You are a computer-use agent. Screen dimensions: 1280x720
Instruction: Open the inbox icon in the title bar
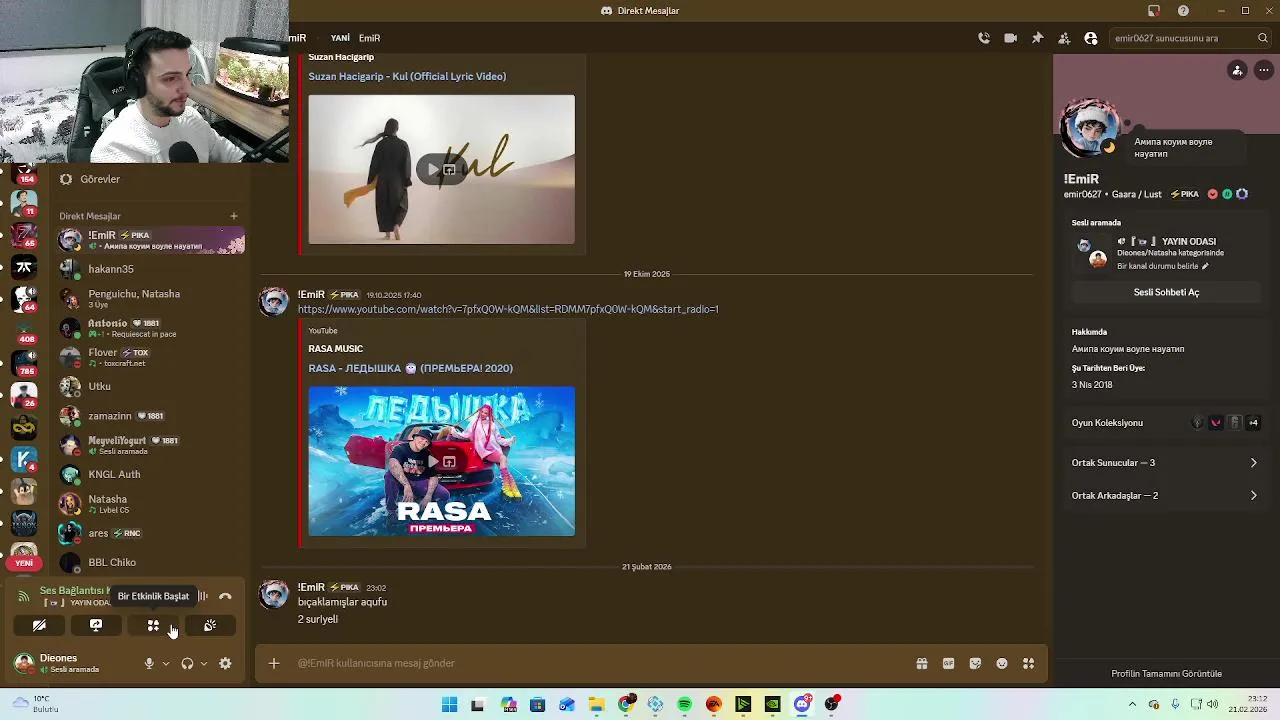click(x=1154, y=11)
